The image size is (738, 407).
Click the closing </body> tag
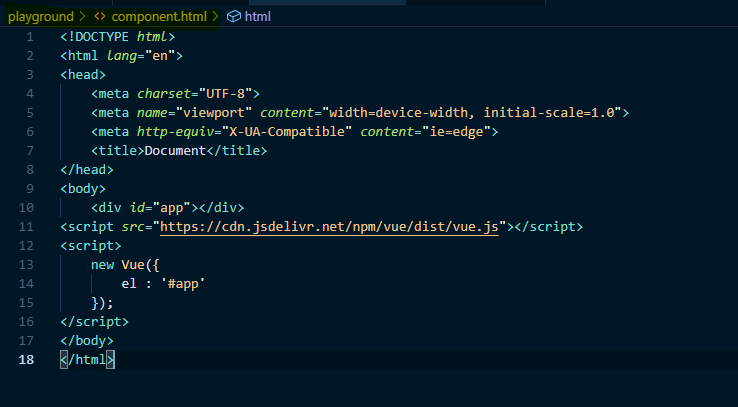[87, 341]
